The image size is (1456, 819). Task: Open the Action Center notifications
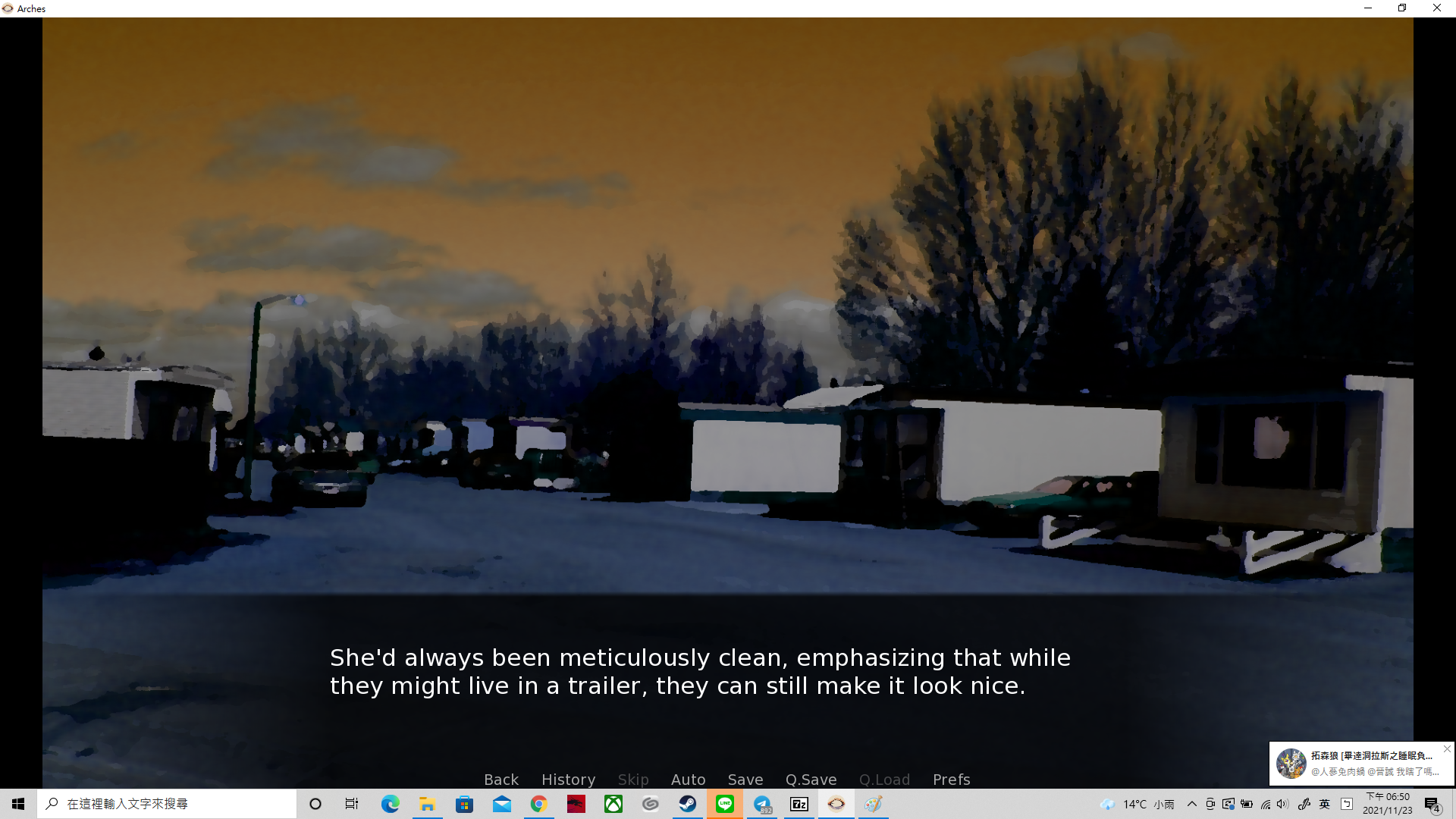[x=1432, y=805]
